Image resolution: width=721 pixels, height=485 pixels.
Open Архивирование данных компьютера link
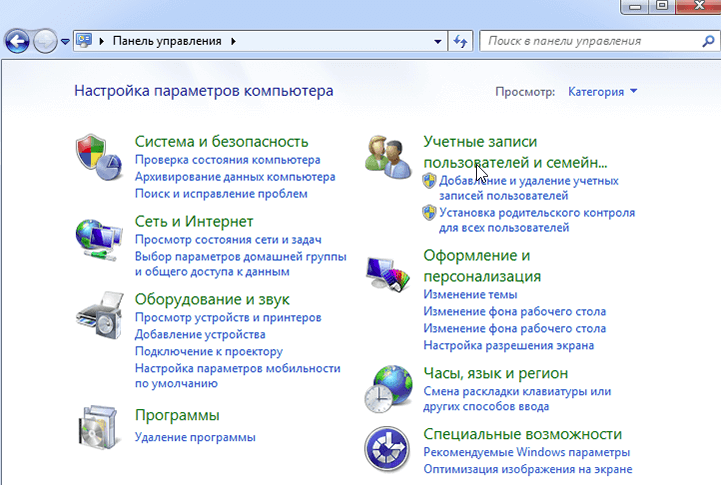pyautogui.click(x=235, y=177)
